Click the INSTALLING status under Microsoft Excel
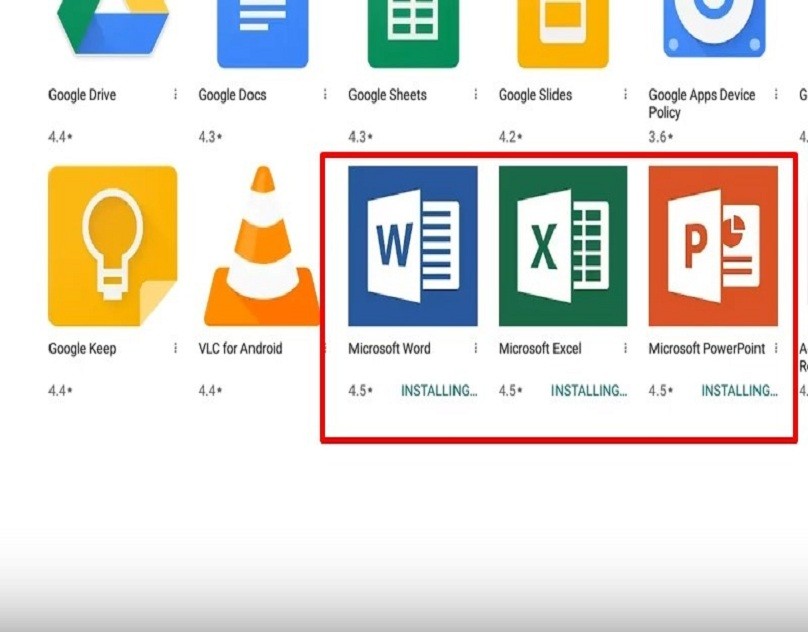The width and height of the screenshot is (808, 632). pyautogui.click(x=589, y=391)
